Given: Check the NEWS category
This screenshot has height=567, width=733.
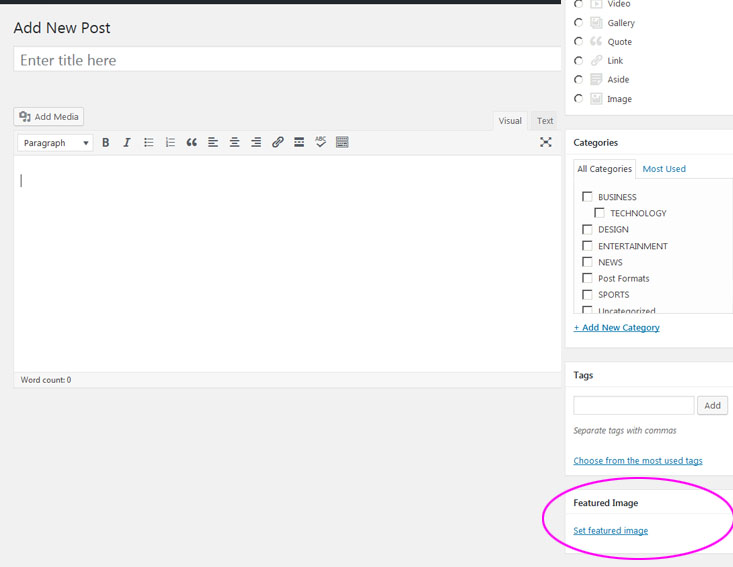Looking at the screenshot, I should [x=587, y=262].
